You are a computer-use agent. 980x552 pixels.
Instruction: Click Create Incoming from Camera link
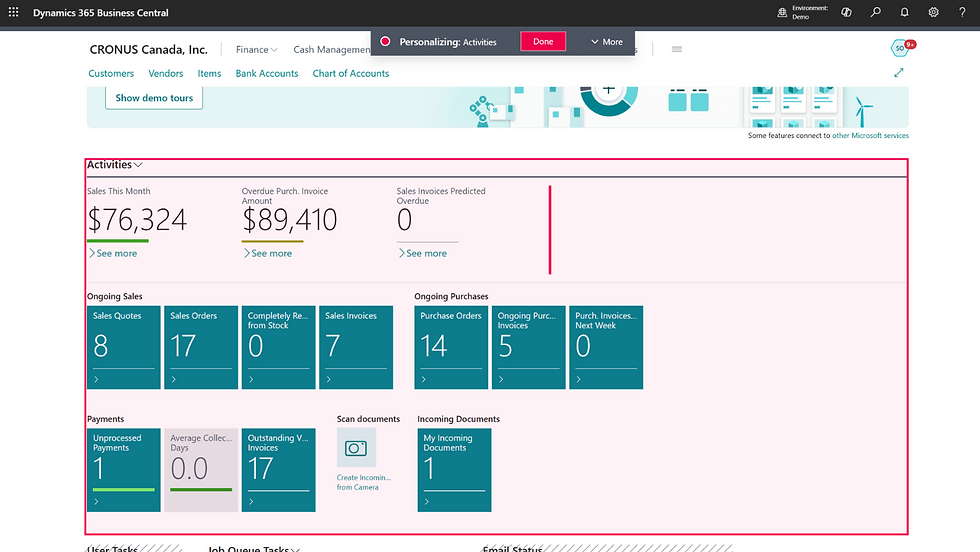(364, 482)
